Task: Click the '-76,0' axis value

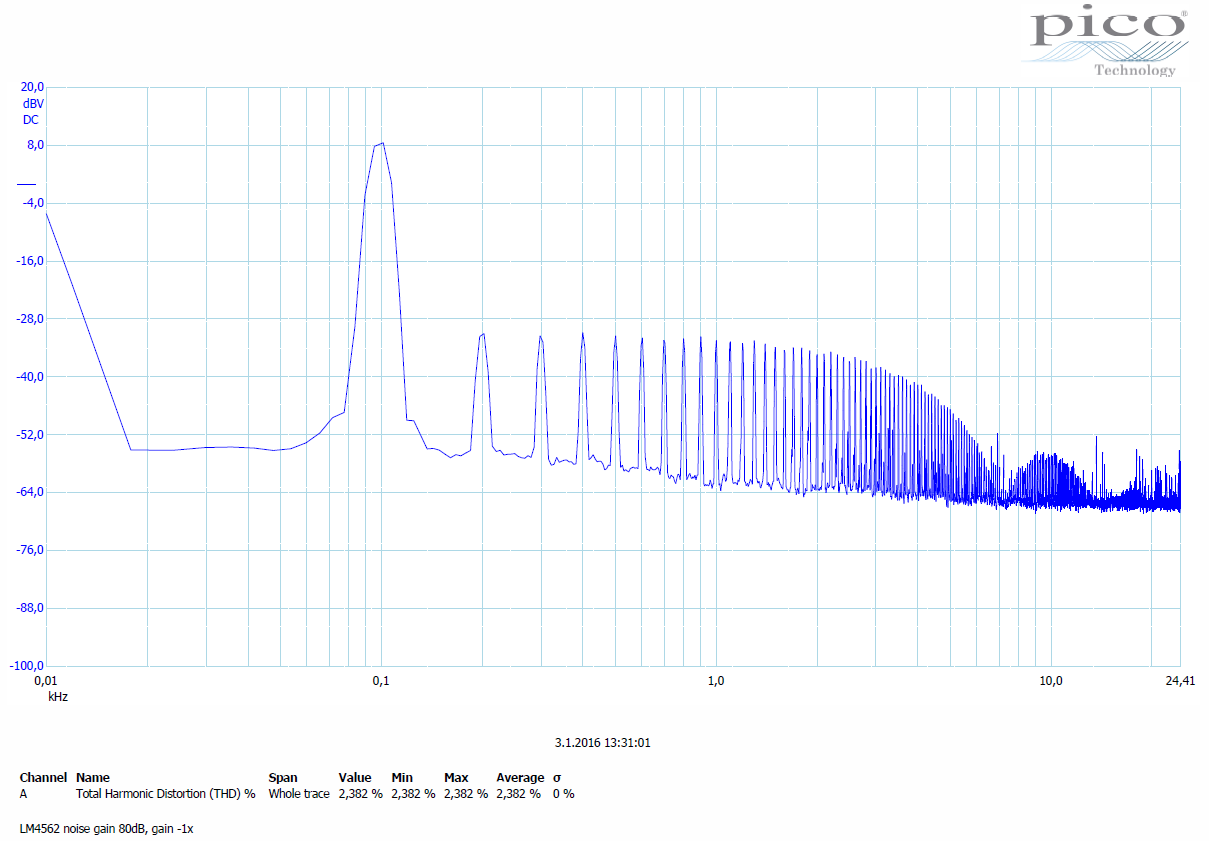Action: [30, 550]
